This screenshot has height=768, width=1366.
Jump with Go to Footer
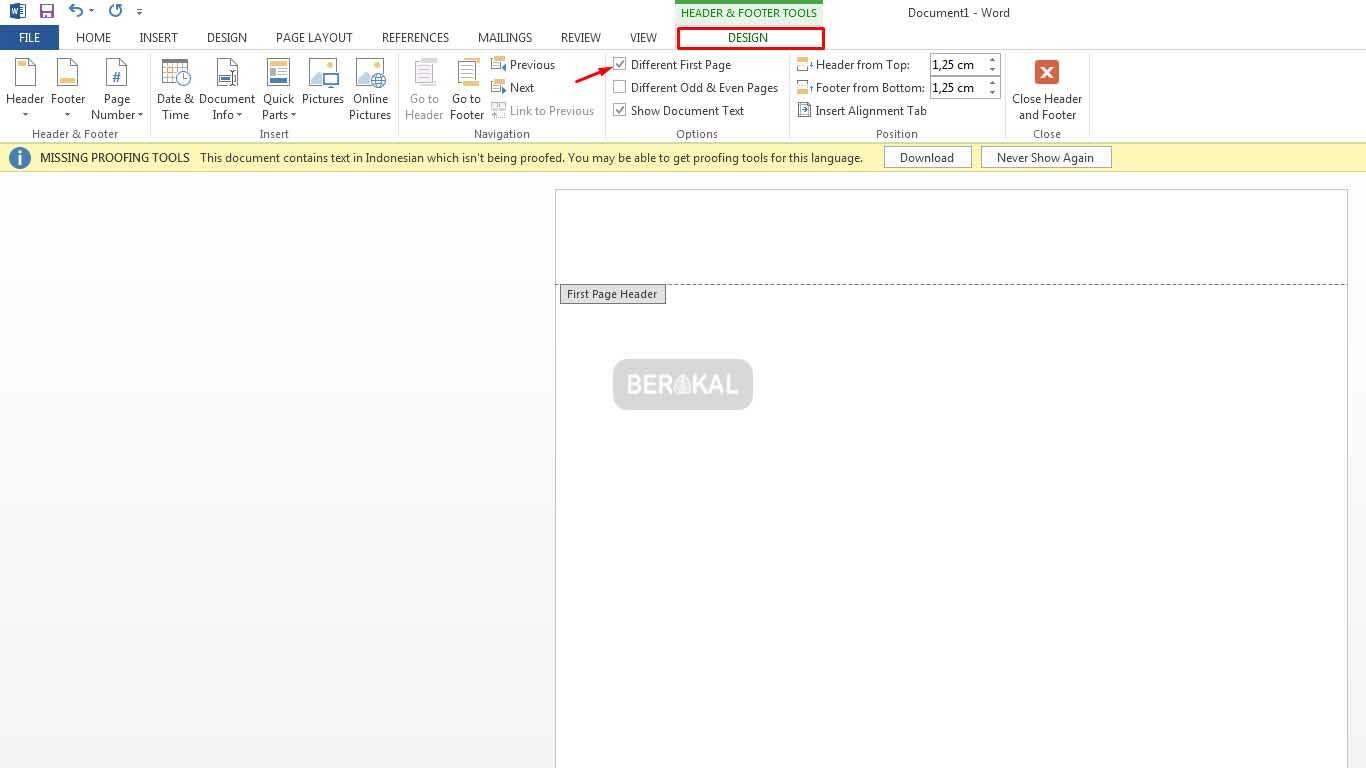tap(467, 89)
